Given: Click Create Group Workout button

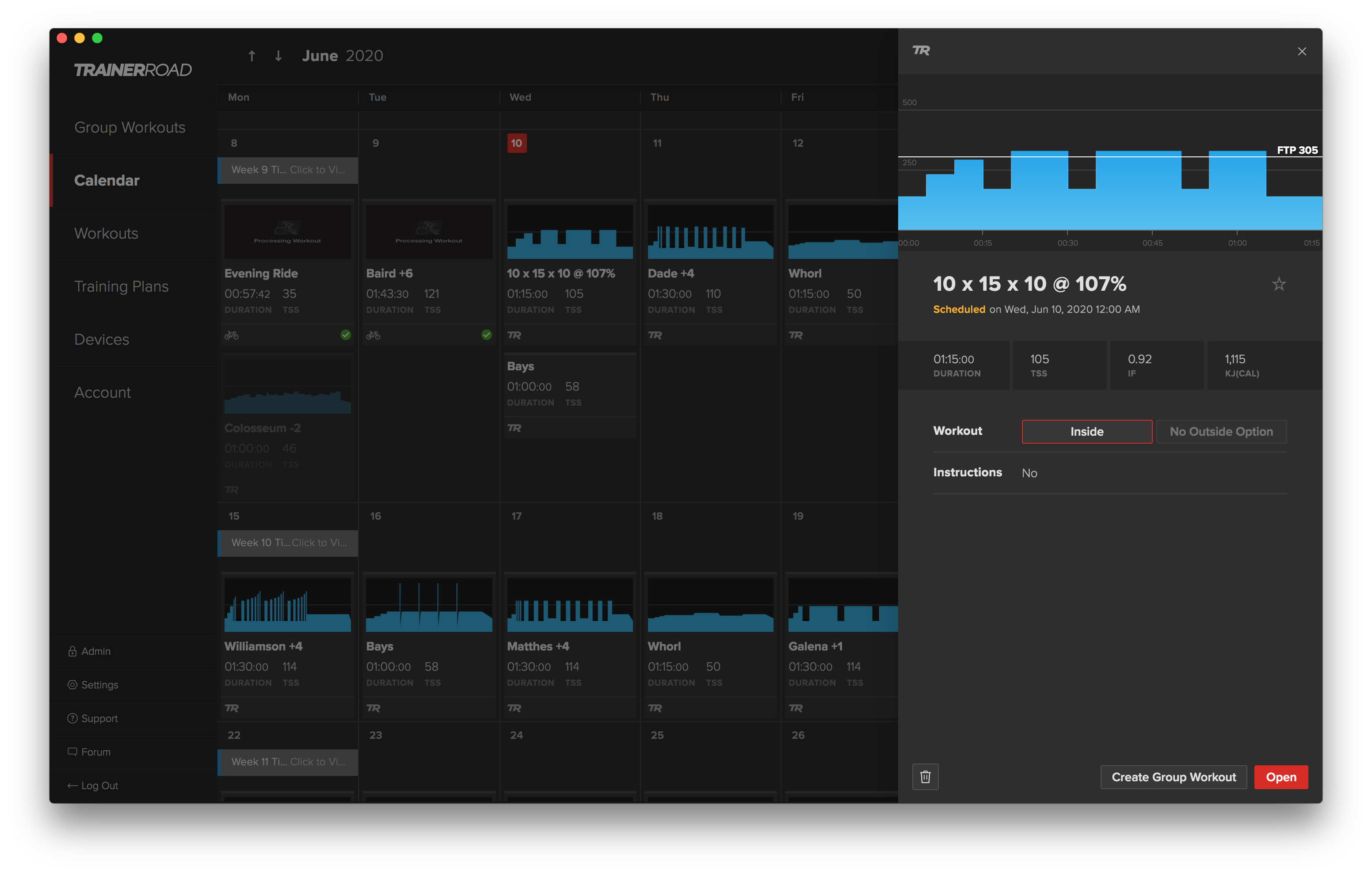Looking at the screenshot, I should click(x=1174, y=777).
